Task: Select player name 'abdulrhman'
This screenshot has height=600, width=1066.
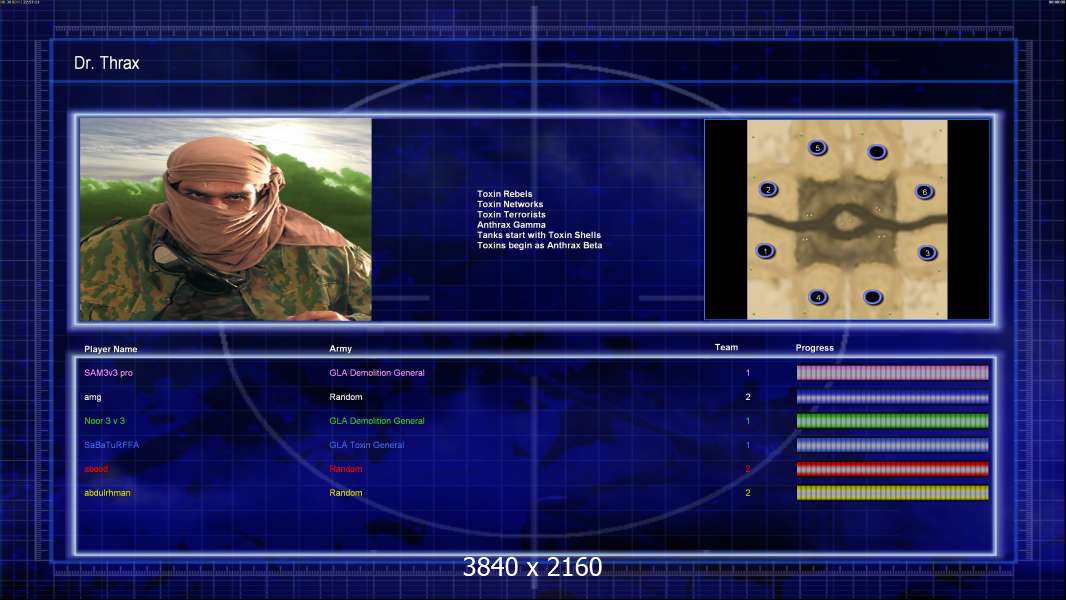Action: [107, 493]
